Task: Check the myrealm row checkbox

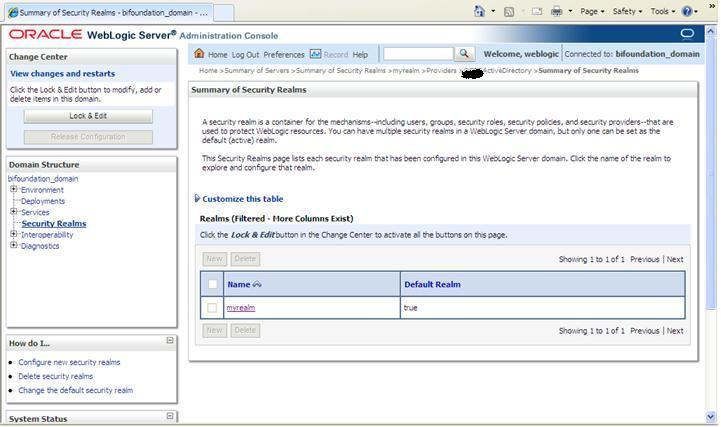Action: (x=212, y=307)
